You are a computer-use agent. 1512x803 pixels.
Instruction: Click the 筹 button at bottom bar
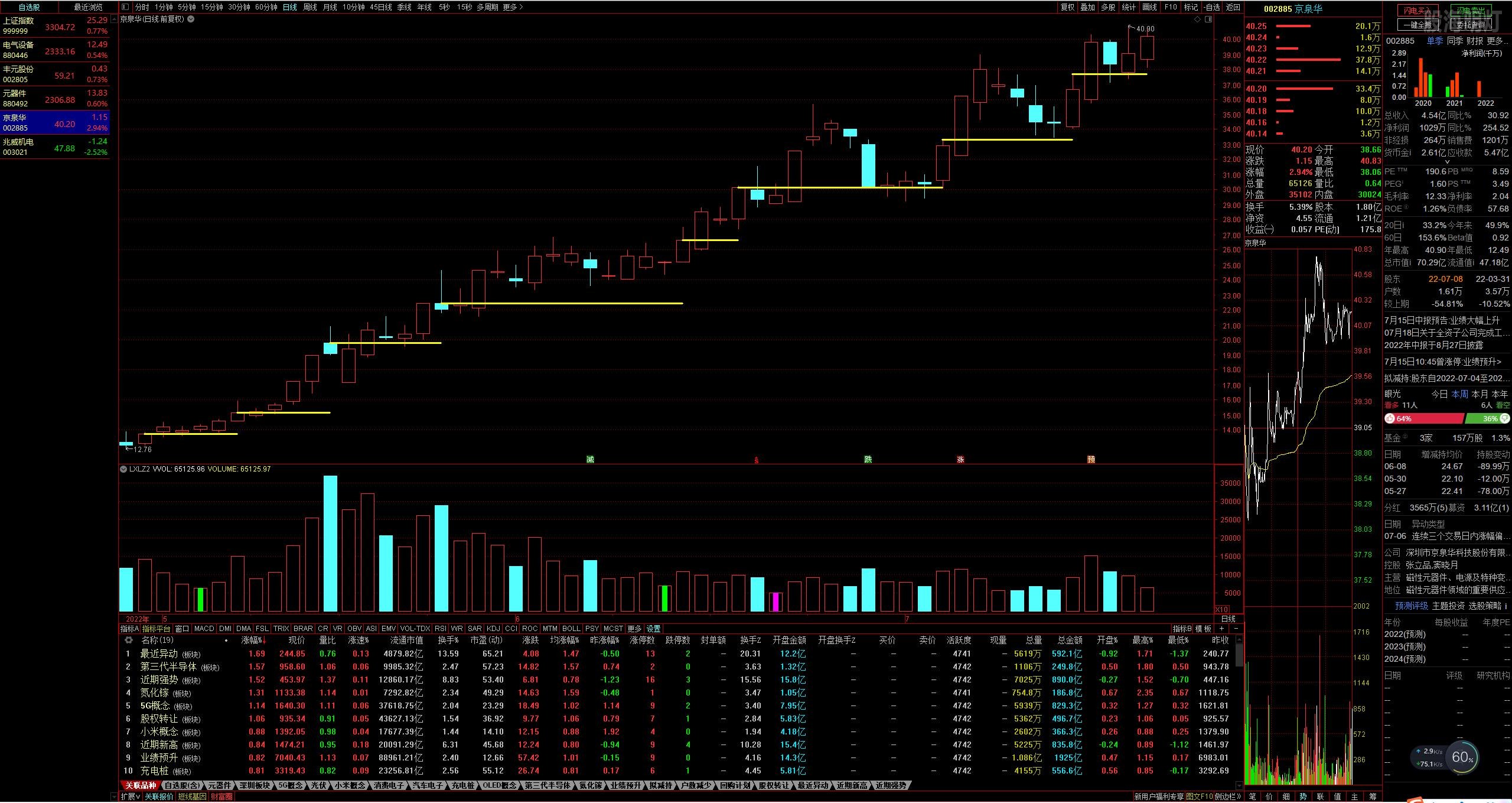(x=1373, y=797)
